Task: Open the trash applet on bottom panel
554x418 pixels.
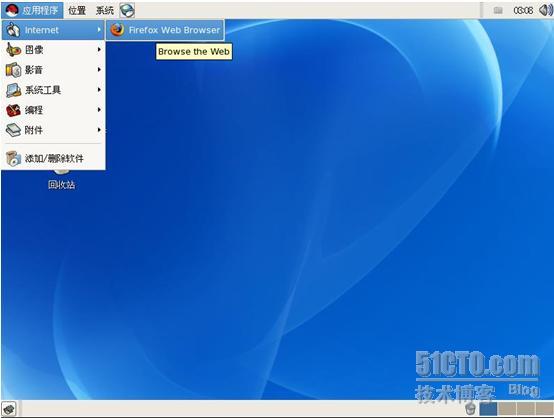Action: (470, 409)
